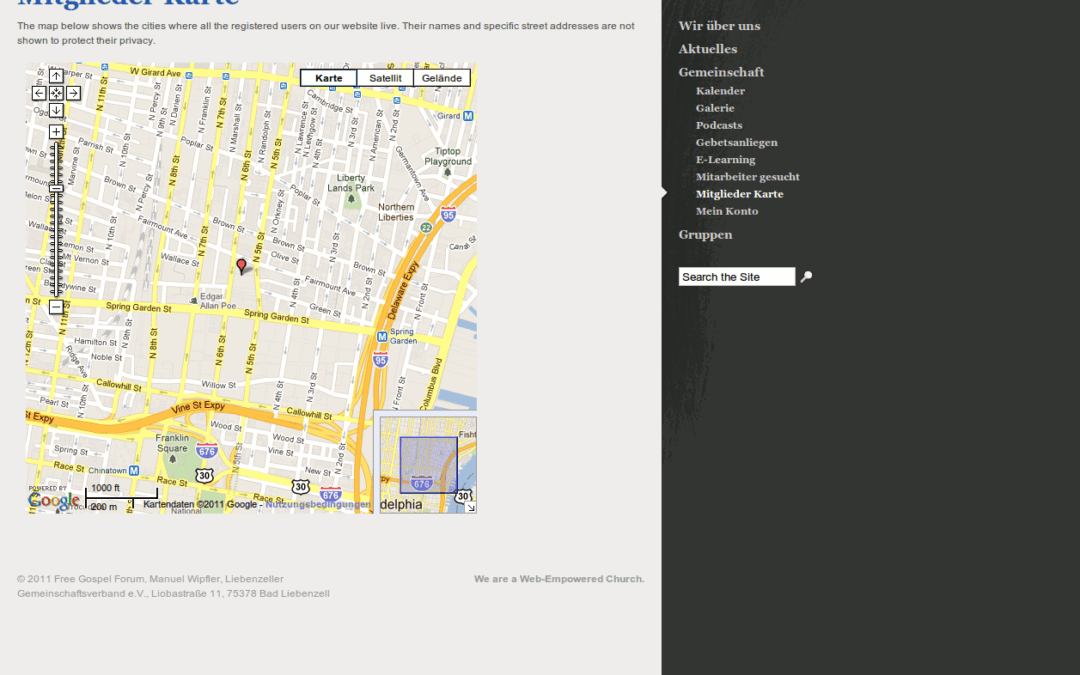
Task: Click the 1000 ft map scale label
Action: 105,488
